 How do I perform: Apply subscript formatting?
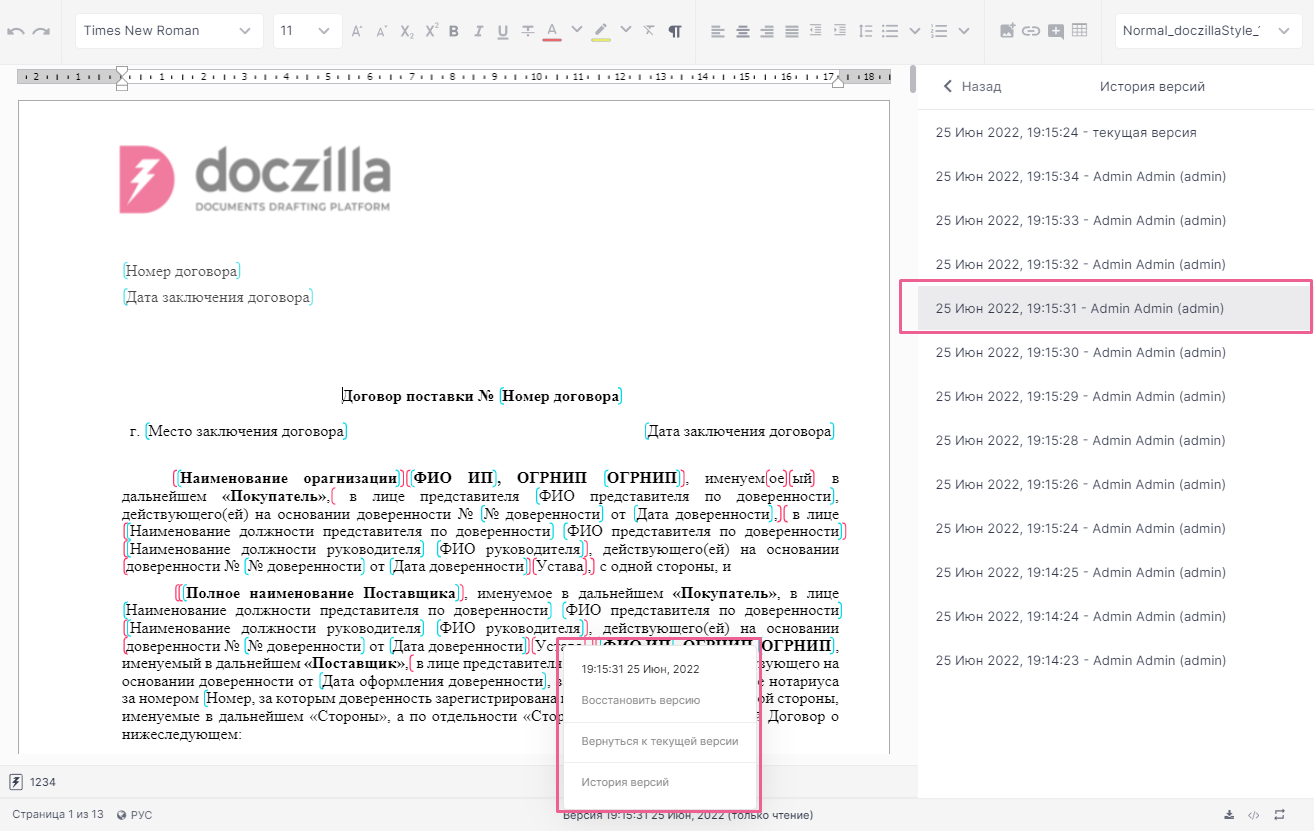(x=407, y=31)
